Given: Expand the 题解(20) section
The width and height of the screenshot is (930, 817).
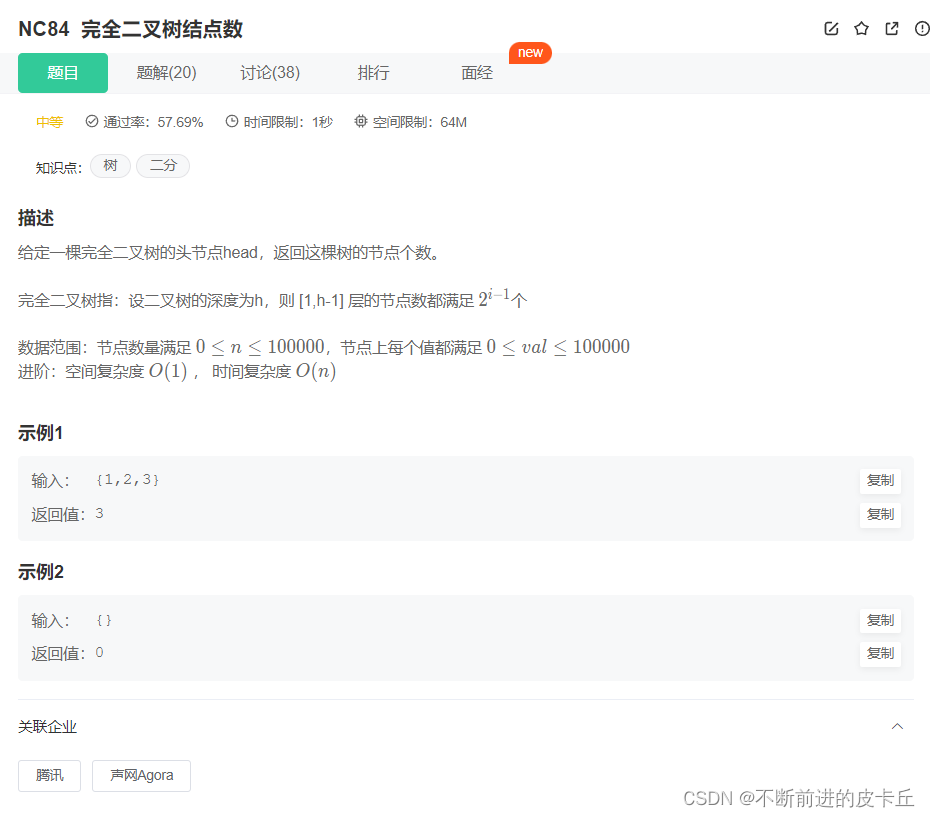Looking at the screenshot, I should pos(166,73).
